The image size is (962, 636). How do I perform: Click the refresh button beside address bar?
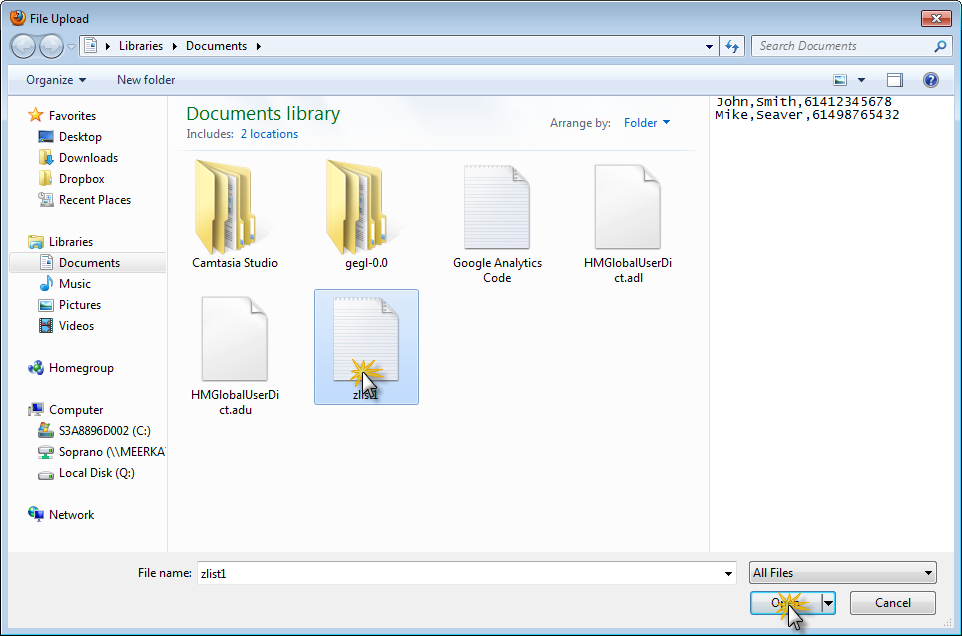pos(732,46)
